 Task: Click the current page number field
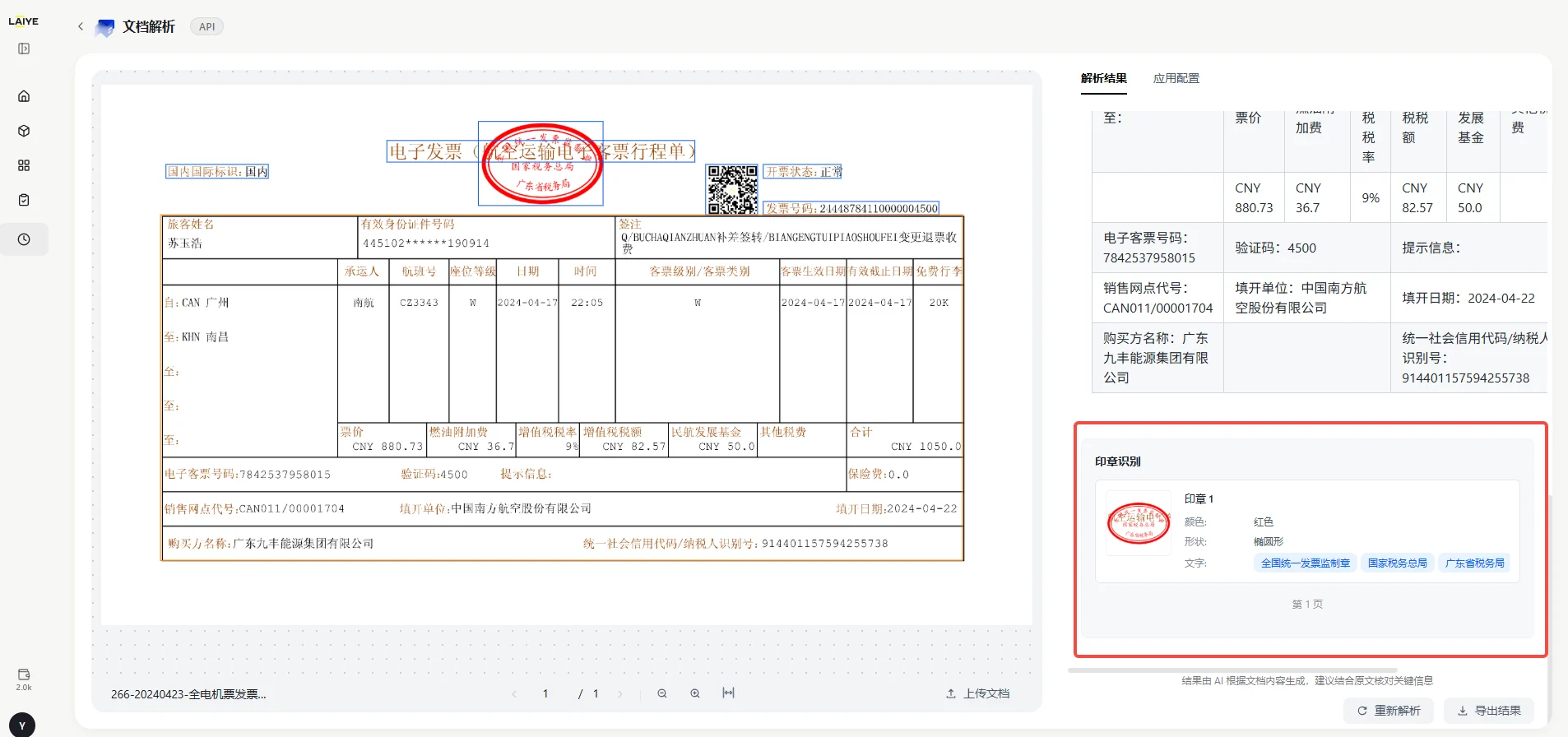[x=545, y=693]
